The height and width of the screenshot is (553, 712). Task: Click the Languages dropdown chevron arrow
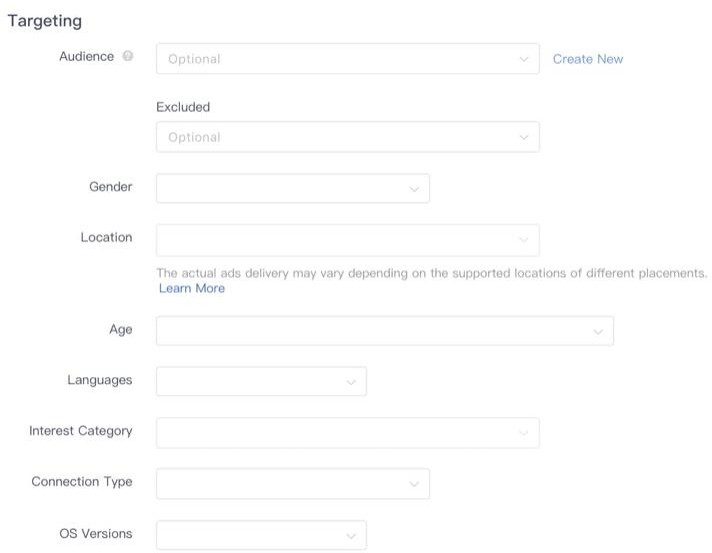click(x=351, y=382)
